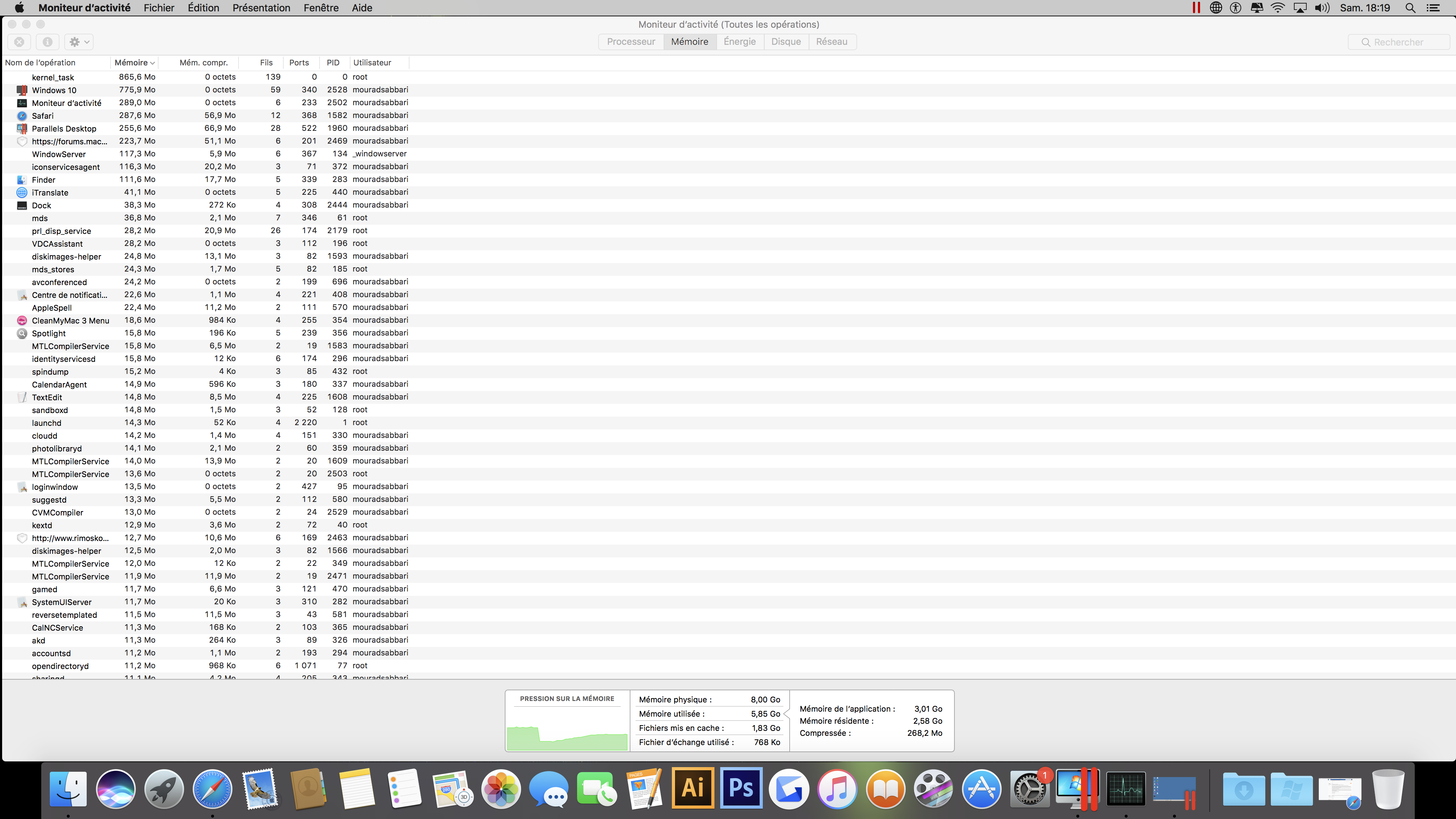
Task: Open System Preferences from the Dock
Action: click(1030, 788)
